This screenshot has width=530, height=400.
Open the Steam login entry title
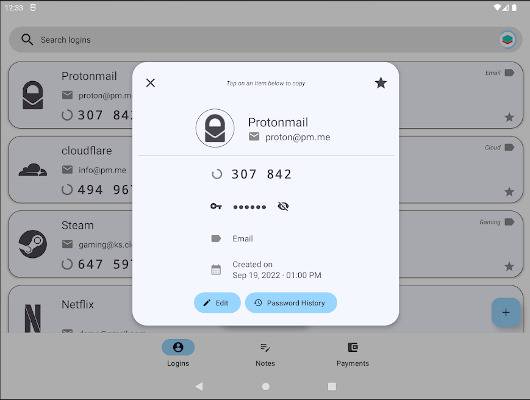click(x=77, y=226)
